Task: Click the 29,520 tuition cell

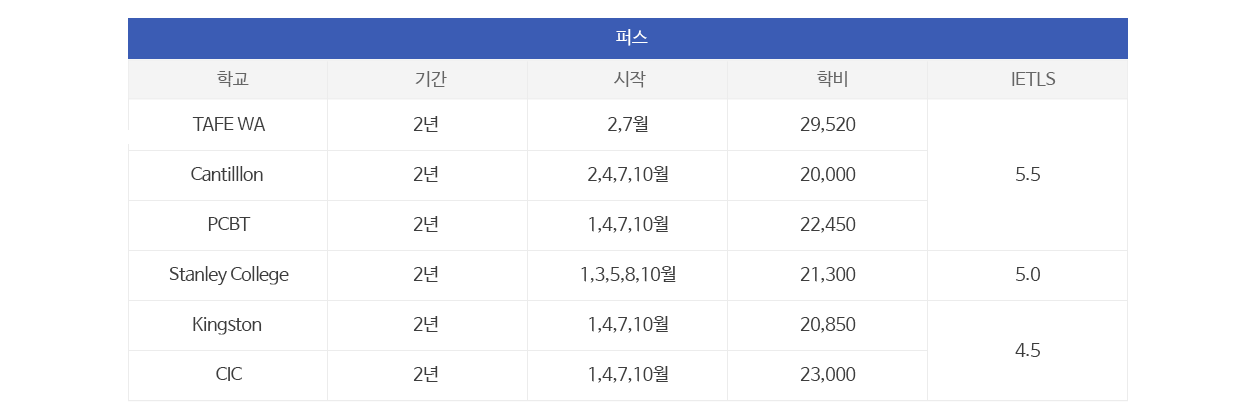Action: click(x=828, y=125)
